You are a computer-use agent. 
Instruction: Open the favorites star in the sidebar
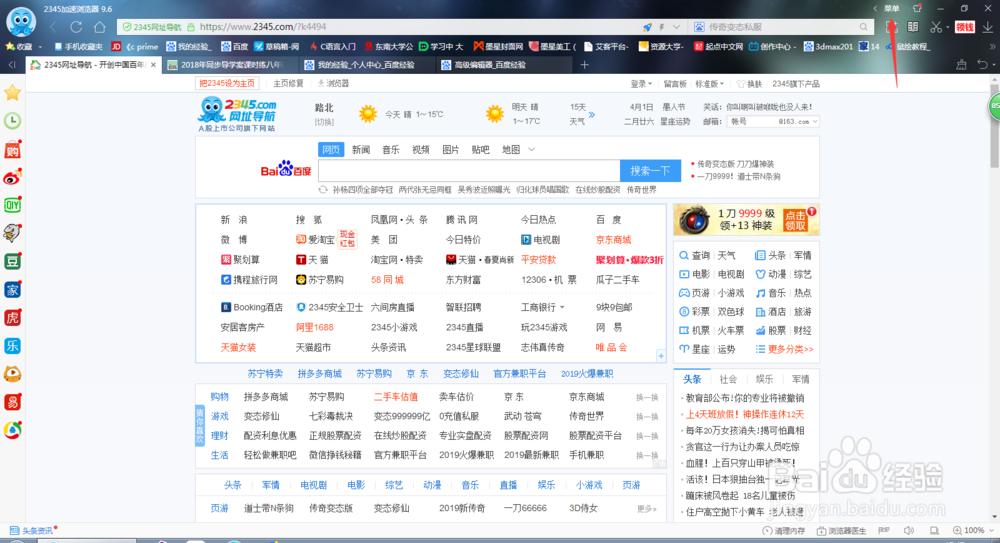pos(12,93)
